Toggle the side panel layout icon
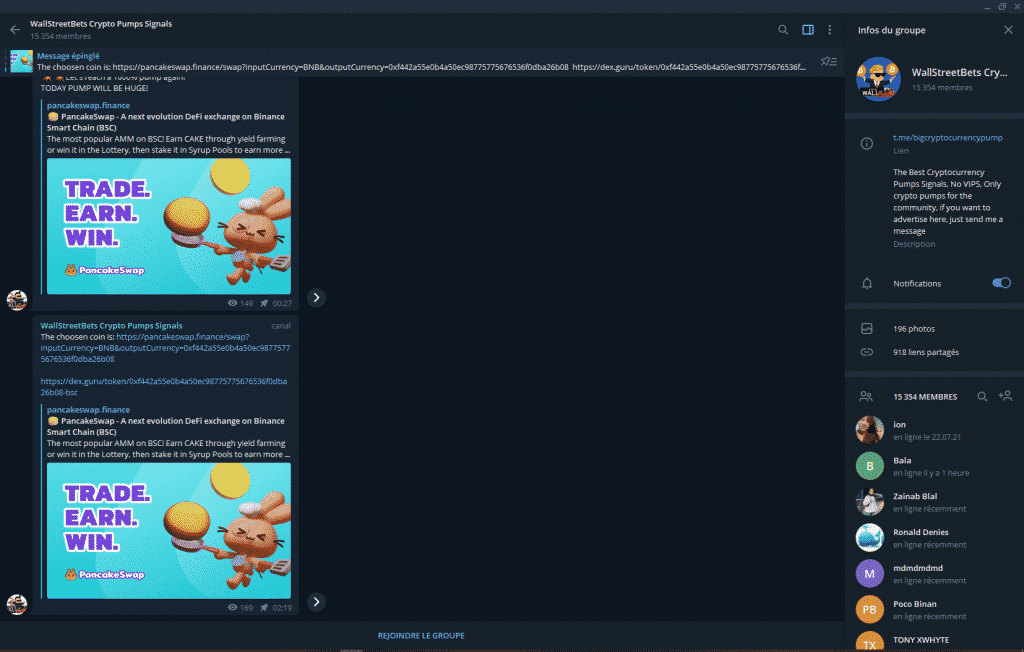The width and height of the screenshot is (1024, 652). point(808,30)
